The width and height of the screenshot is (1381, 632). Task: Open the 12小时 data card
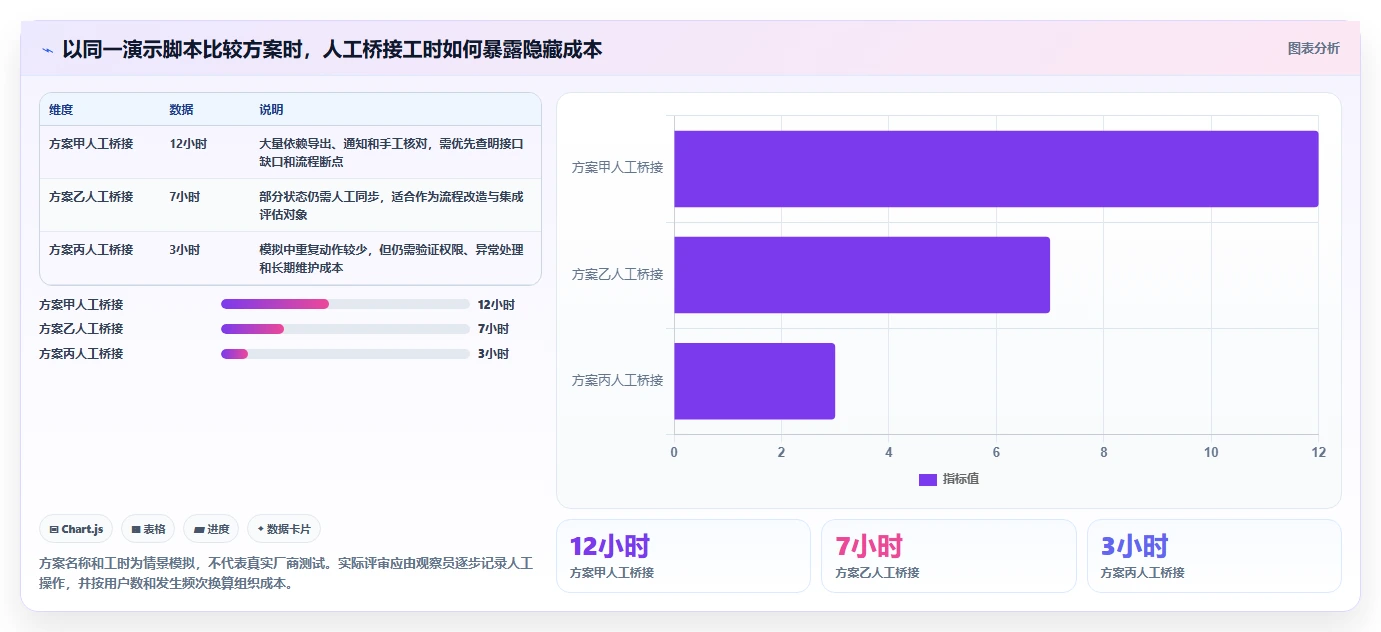coord(683,556)
